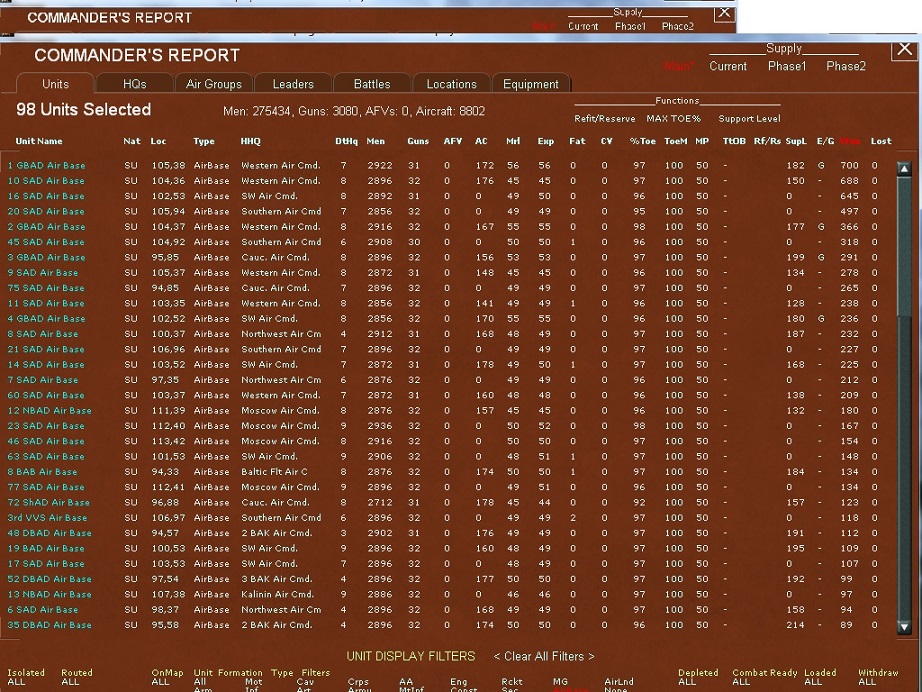
Task: Click Baltic Flt Air C headquarters cell
Action: click(274, 472)
